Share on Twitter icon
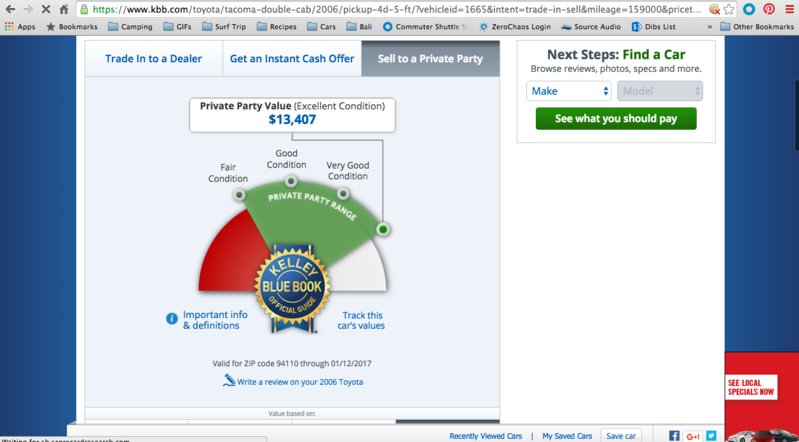 tap(711, 436)
